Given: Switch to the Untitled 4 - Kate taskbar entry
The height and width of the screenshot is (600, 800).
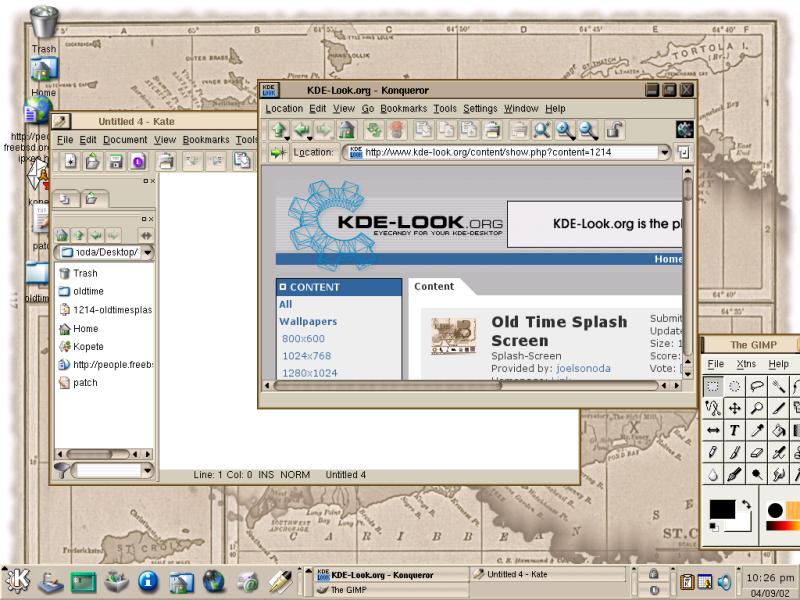Looking at the screenshot, I should click(x=548, y=574).
